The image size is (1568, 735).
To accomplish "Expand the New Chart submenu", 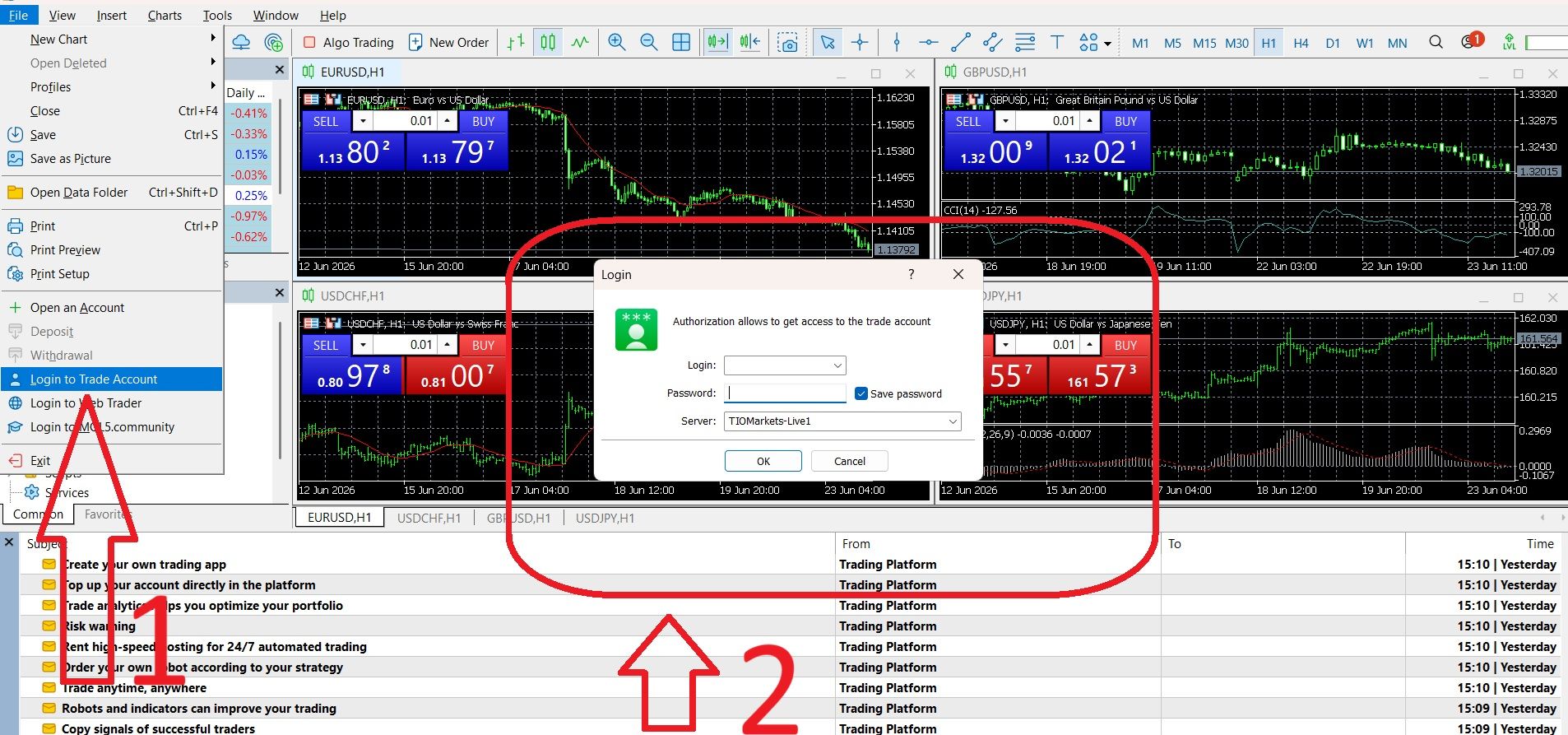I will coord(112,39).
